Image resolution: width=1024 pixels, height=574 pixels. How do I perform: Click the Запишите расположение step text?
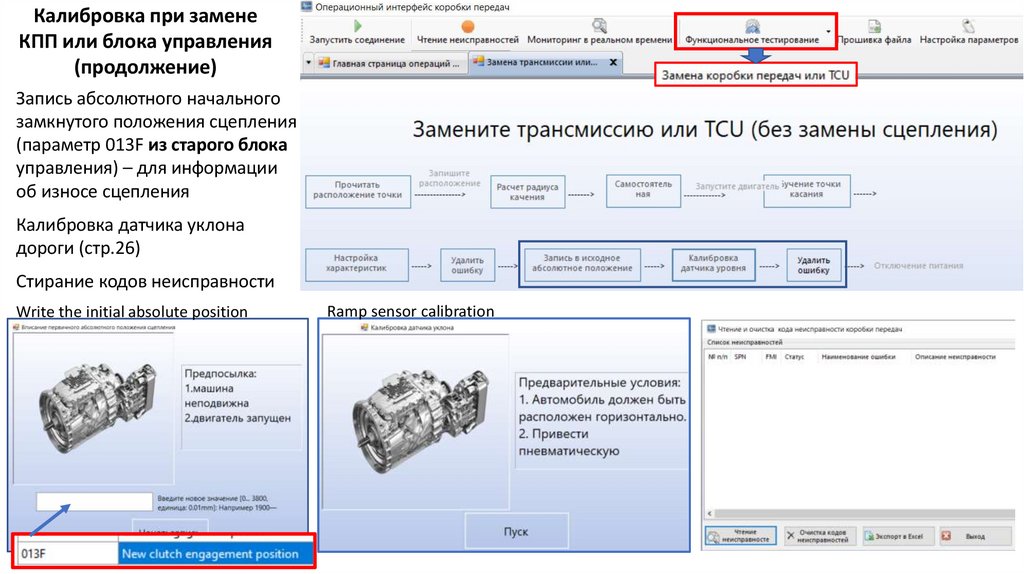point(449,178)
